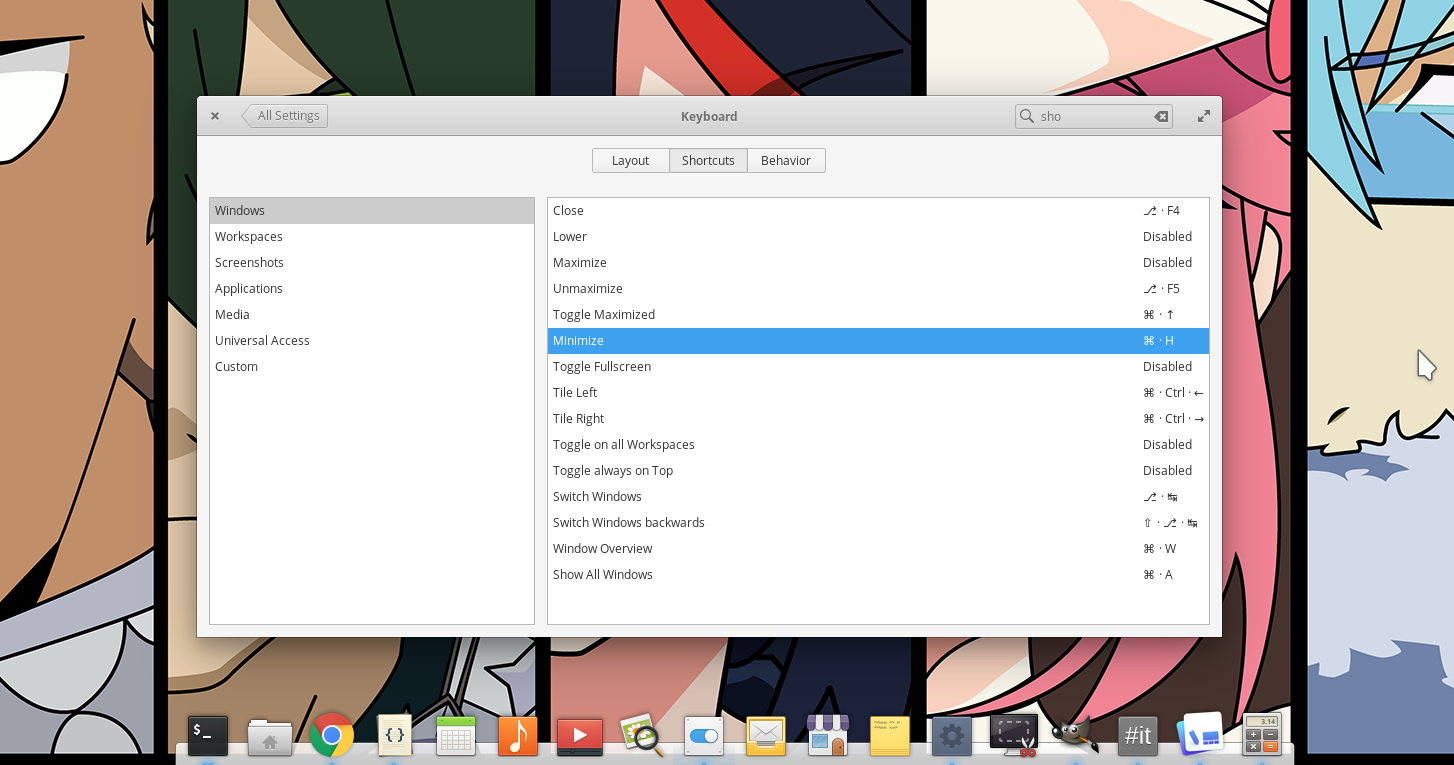Open the yellow sticky notes app
The width and height of the screenshot is (1454, 765).
click(890, 736)
